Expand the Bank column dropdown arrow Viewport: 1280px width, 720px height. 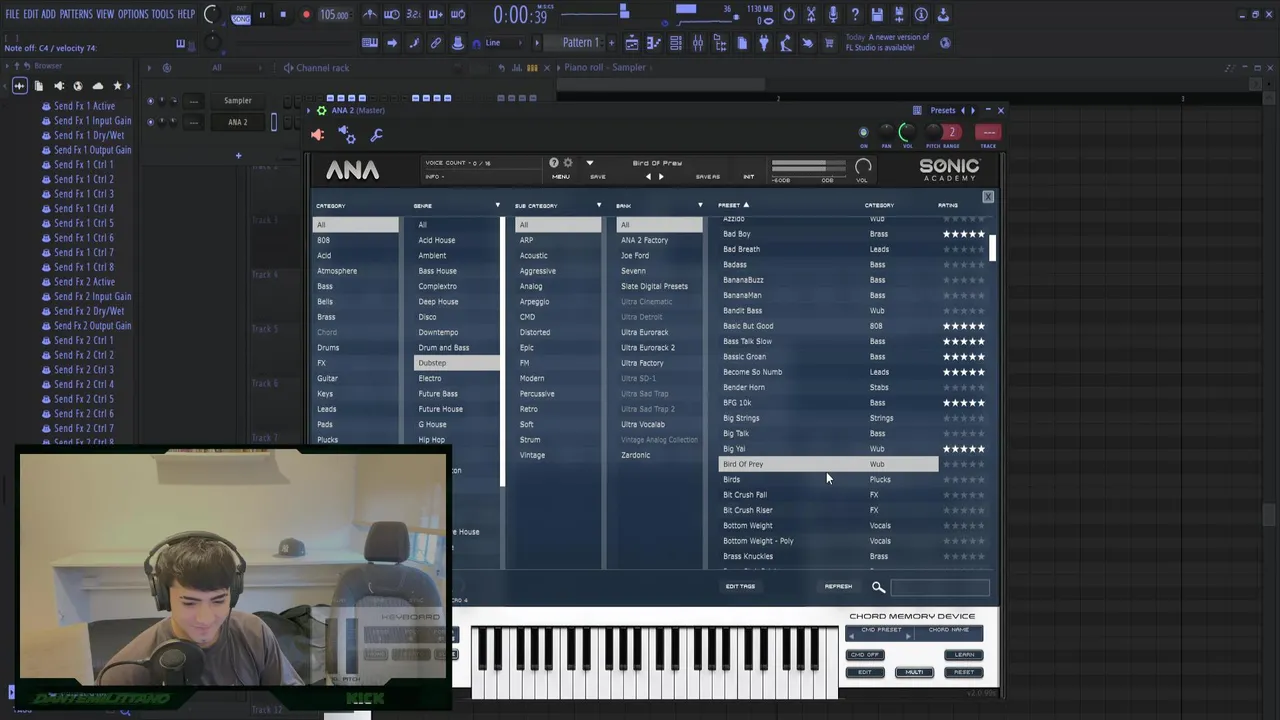tap(700, 206)
